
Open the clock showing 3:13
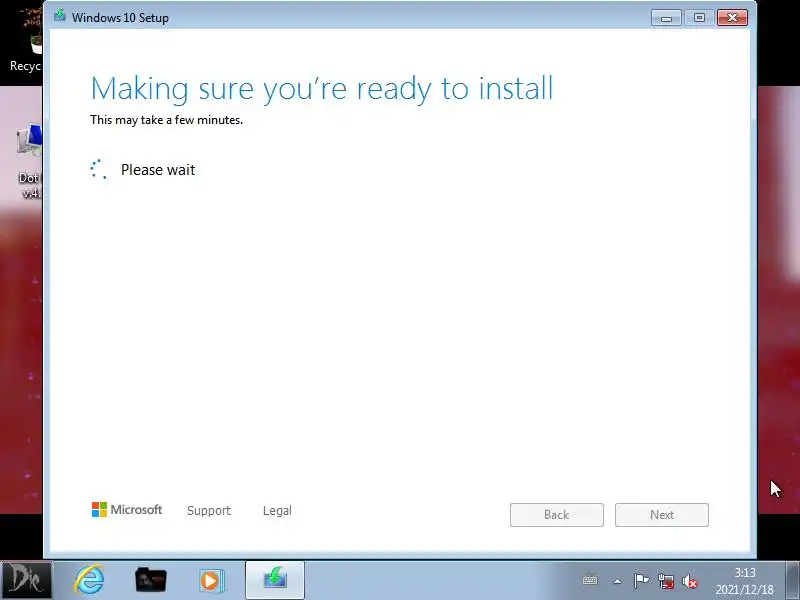point(744,581)
